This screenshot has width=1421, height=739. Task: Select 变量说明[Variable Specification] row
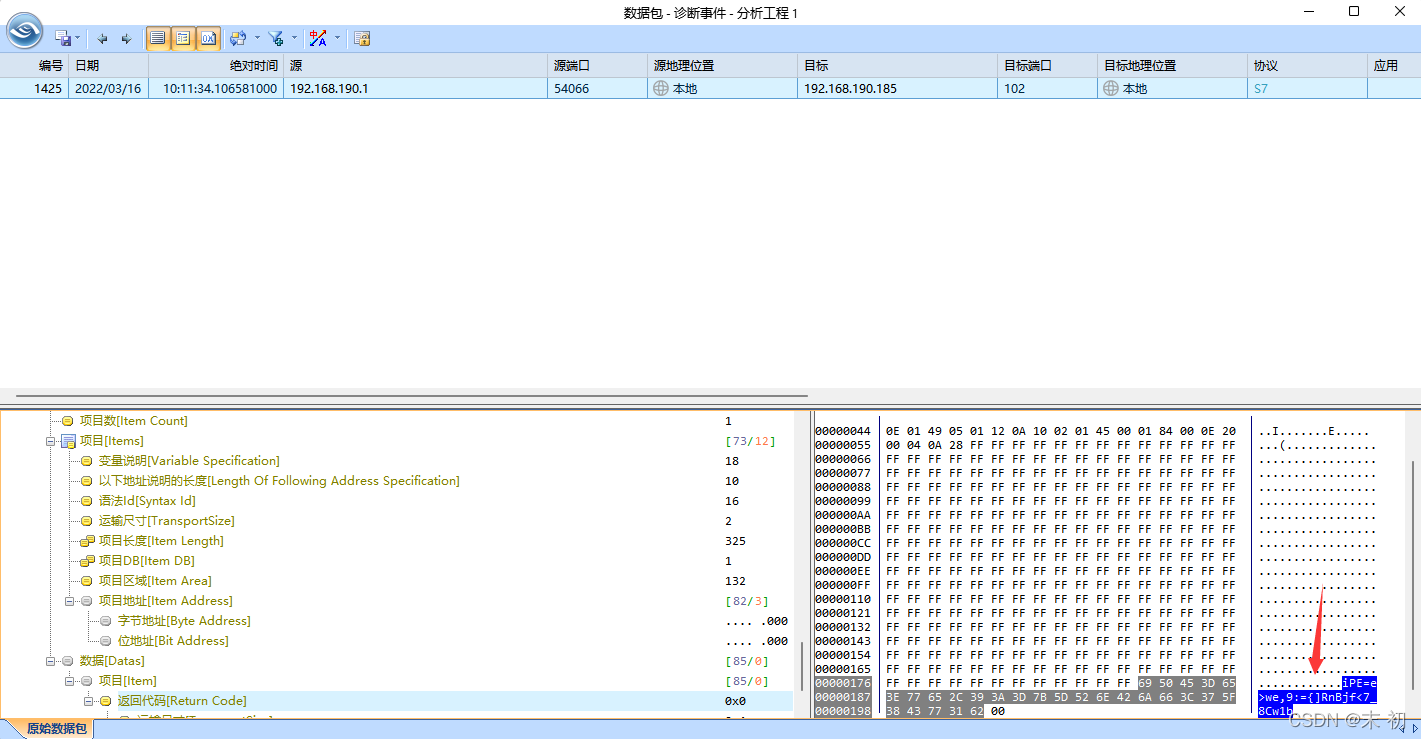[189, 461]
